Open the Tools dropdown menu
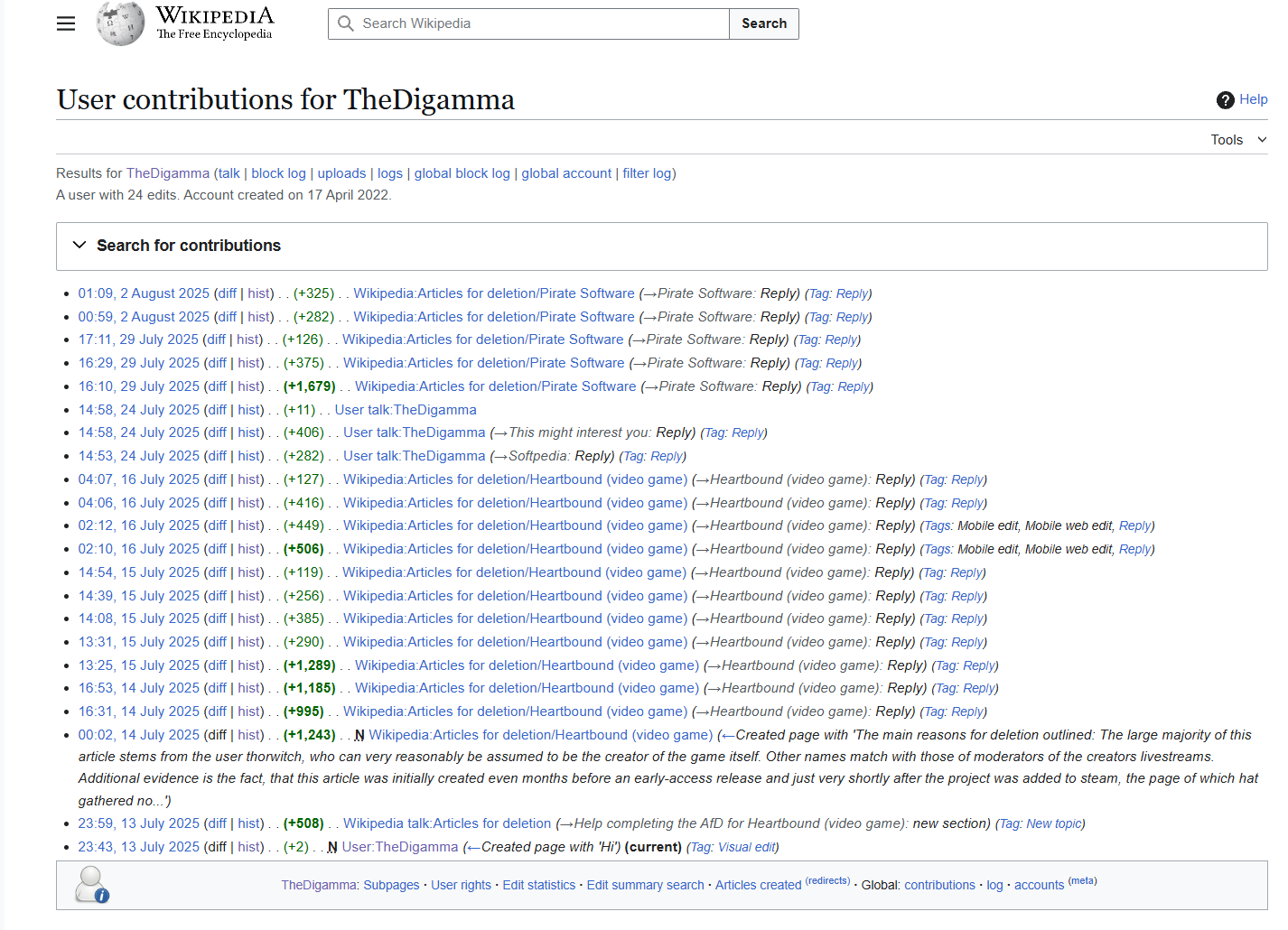The height and width of the screenshot is (930, 1288). (x=1238, y=140)
